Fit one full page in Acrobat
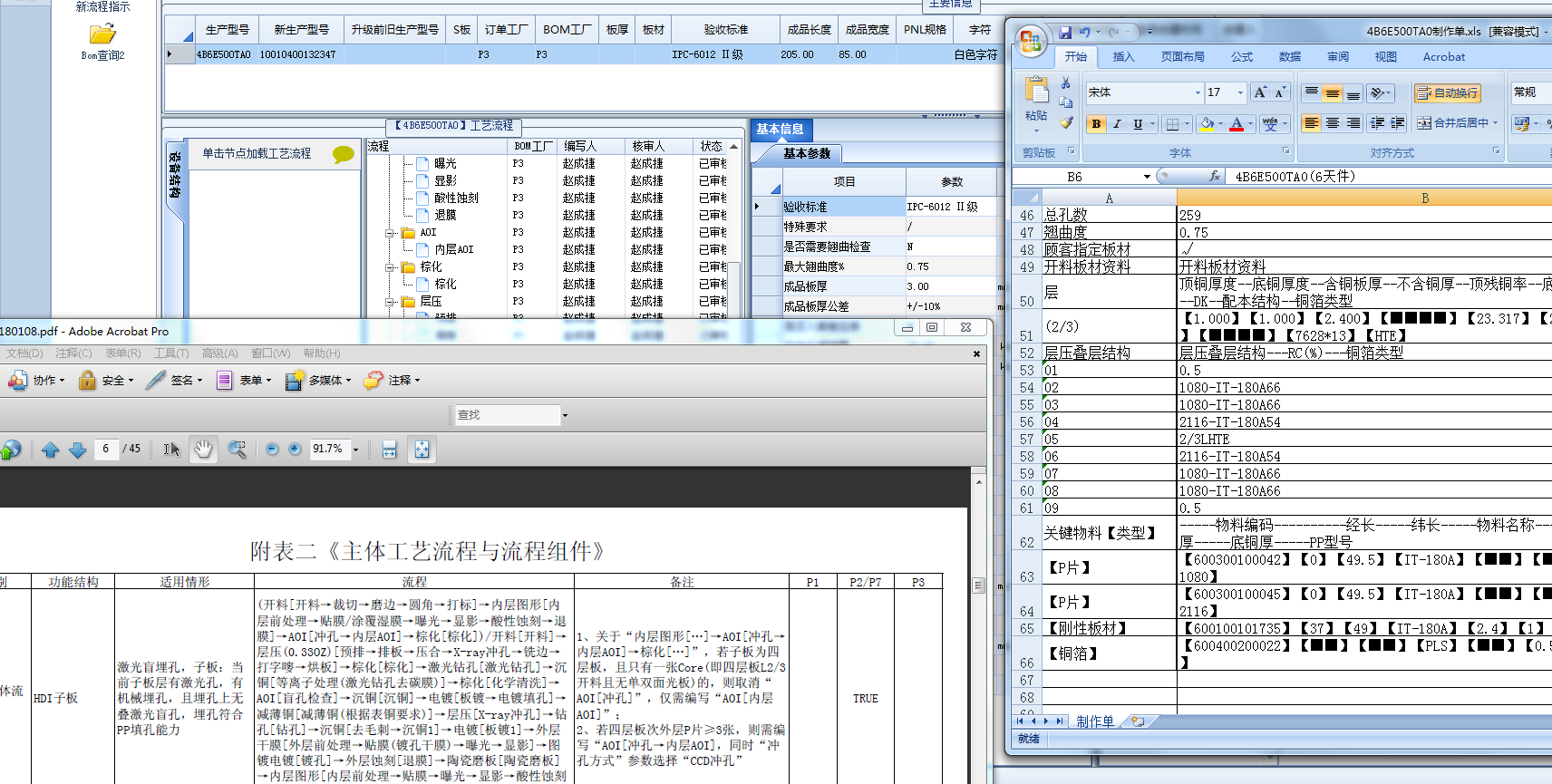This screenshot has height=784, width=1552. click(422, 450)
